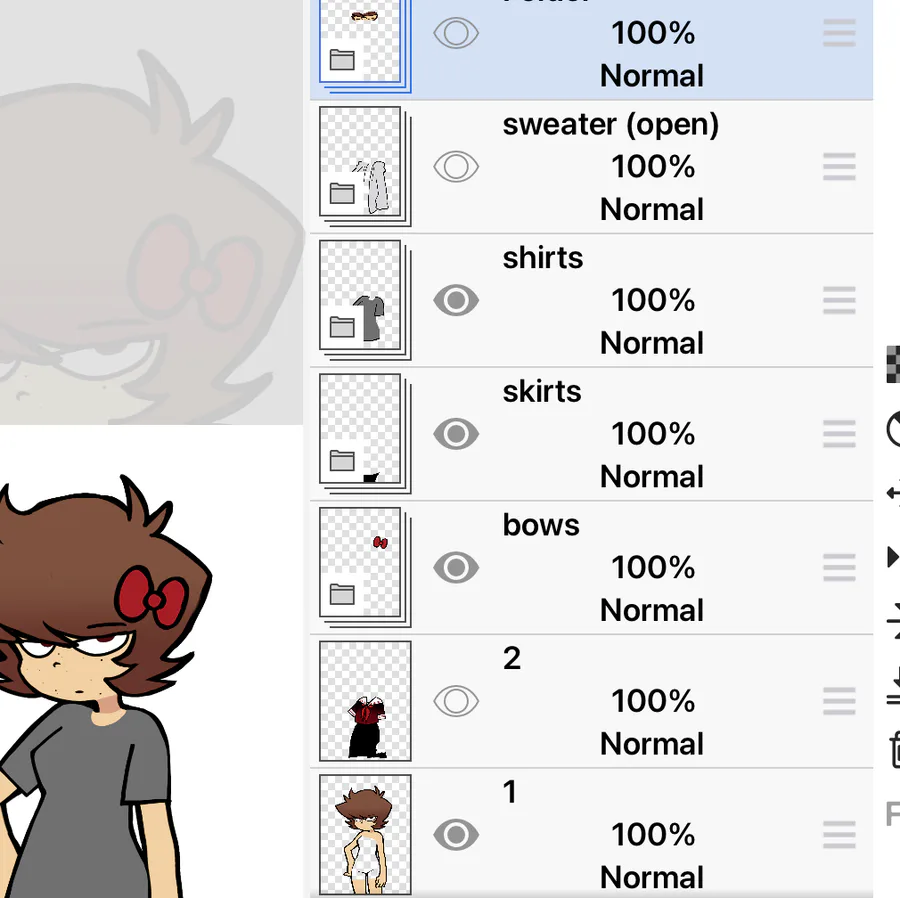Grab the reorder handle of top Folder layer

[839, 33]
